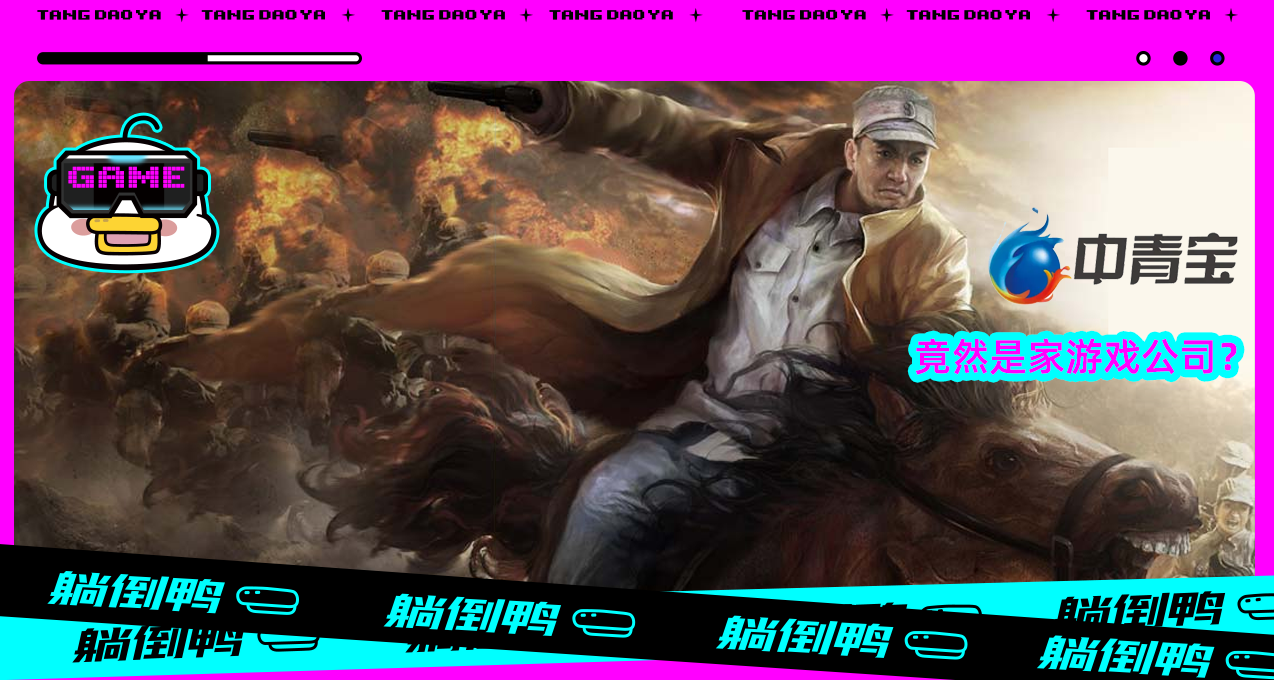Click the leftmost cyan 躺倒鸭 banner text

click(135, 592)
